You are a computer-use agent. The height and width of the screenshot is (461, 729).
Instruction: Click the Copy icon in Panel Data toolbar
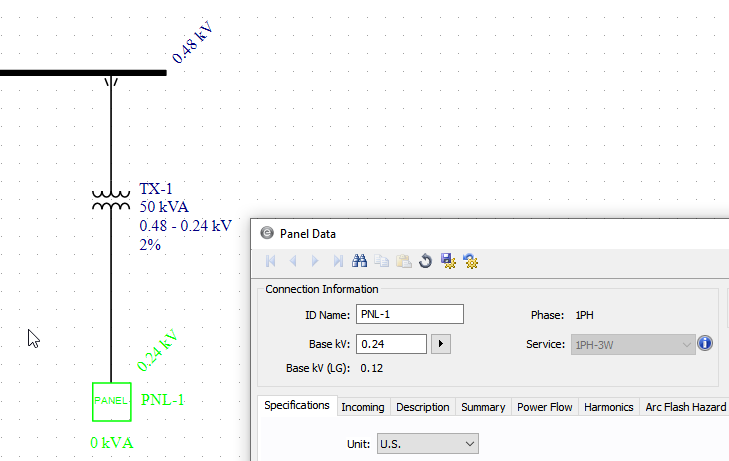coord(382,261)
